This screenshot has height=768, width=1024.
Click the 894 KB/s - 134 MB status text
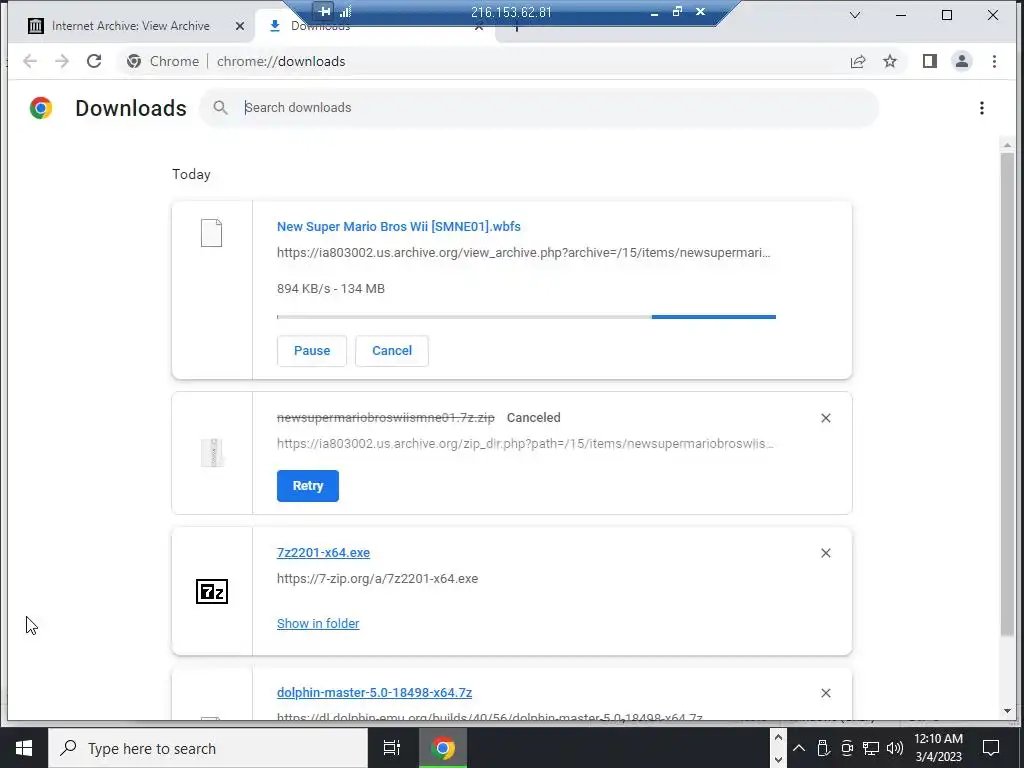pos(330,289)
